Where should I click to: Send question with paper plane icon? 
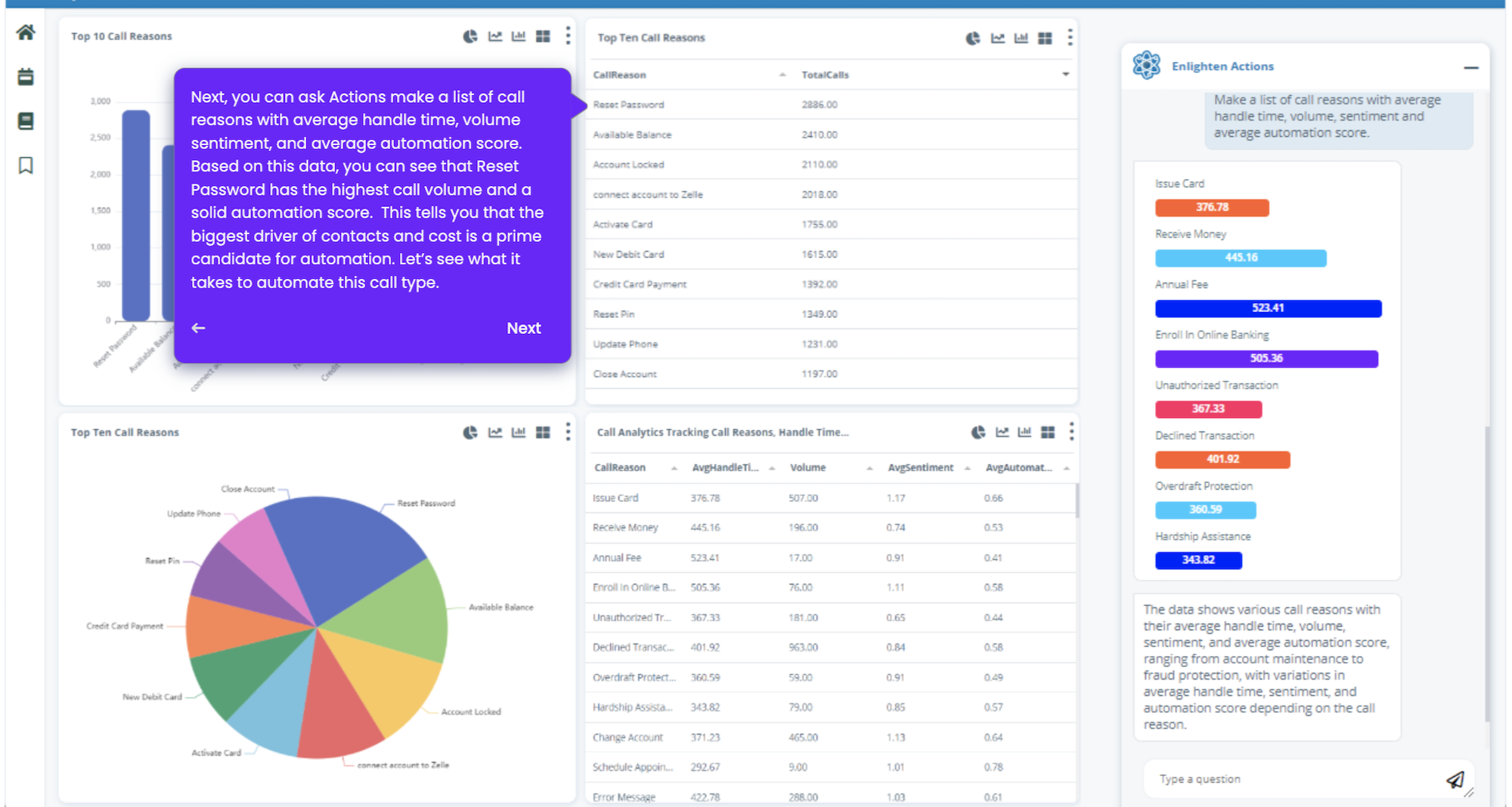tap(1455, 780)
